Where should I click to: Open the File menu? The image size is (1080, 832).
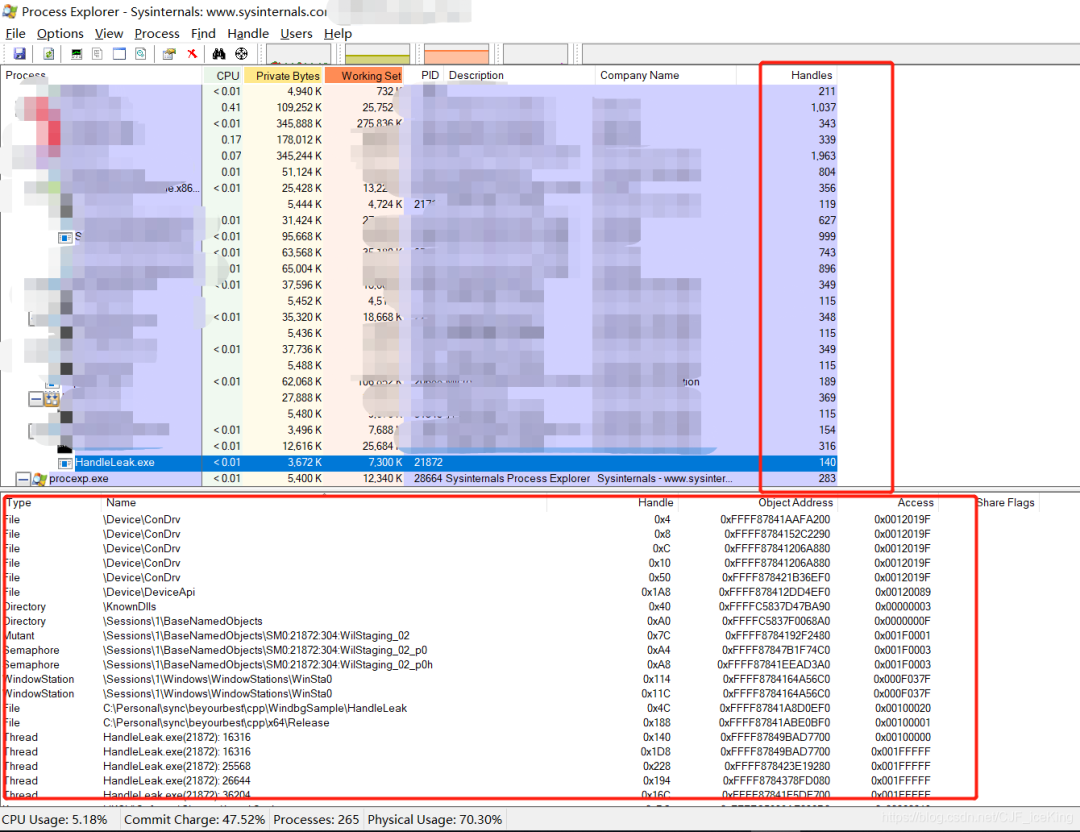[15, 33]
